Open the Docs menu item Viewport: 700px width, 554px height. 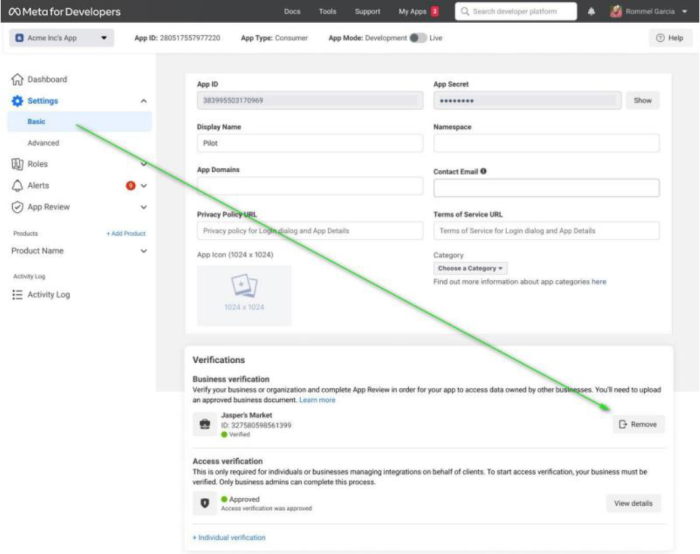(x=292, y=12)
